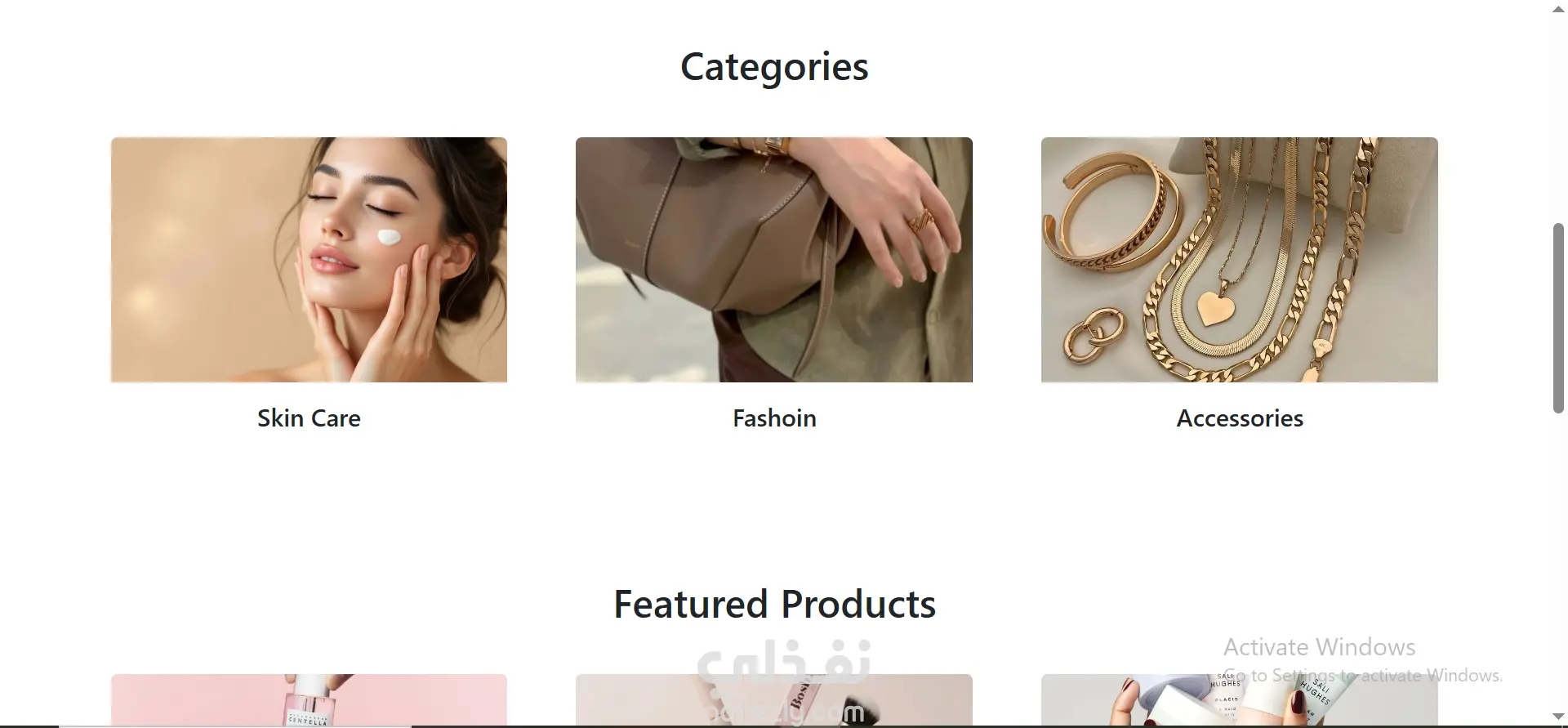Click the scrollbar down arrow
This screenshot has height=728, width=1568.
[x=1558, y=717]
